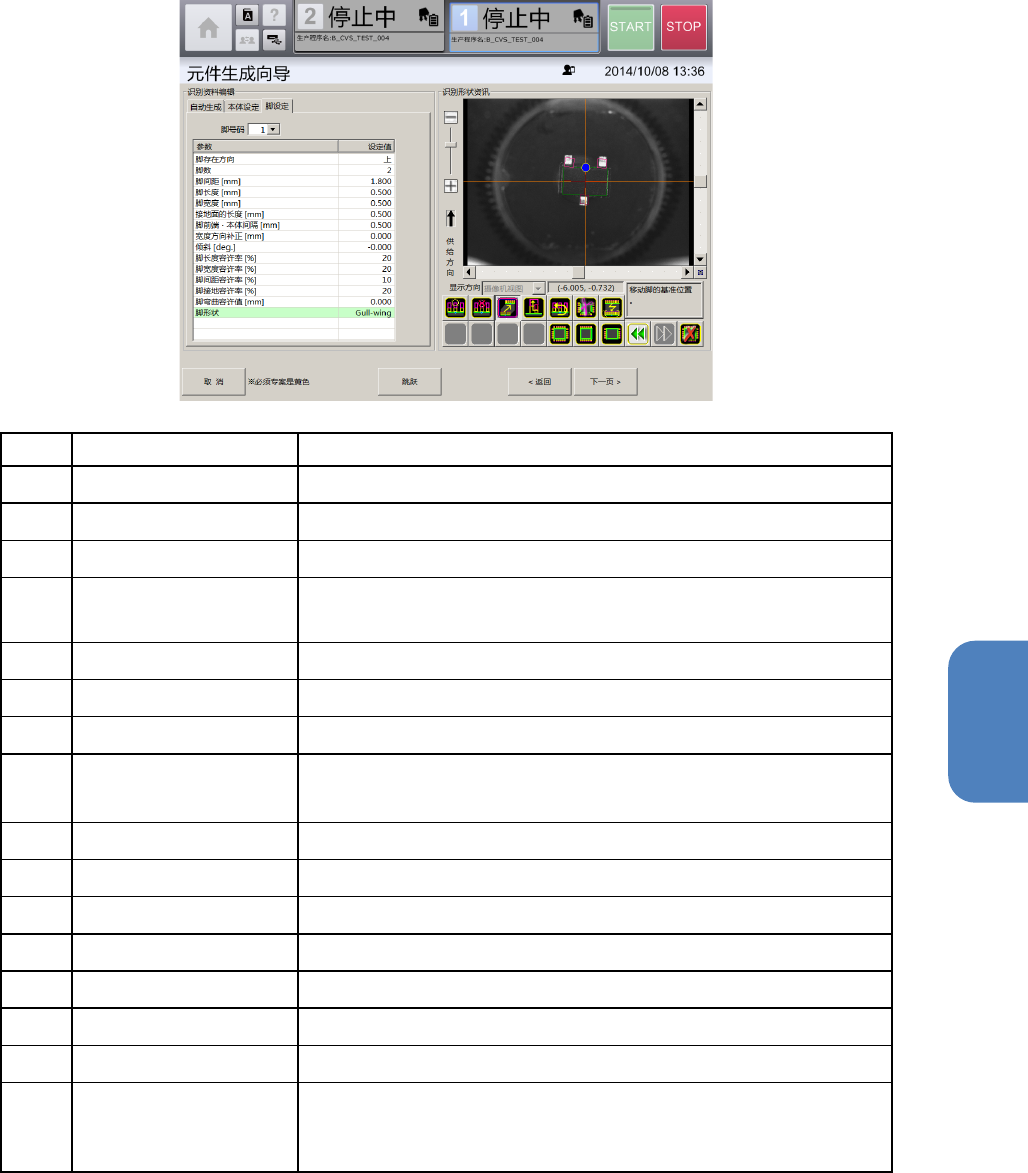Go to the home screen icon
The width and height of the screenshot is (1028, 1173).
[x=208, y=28]
